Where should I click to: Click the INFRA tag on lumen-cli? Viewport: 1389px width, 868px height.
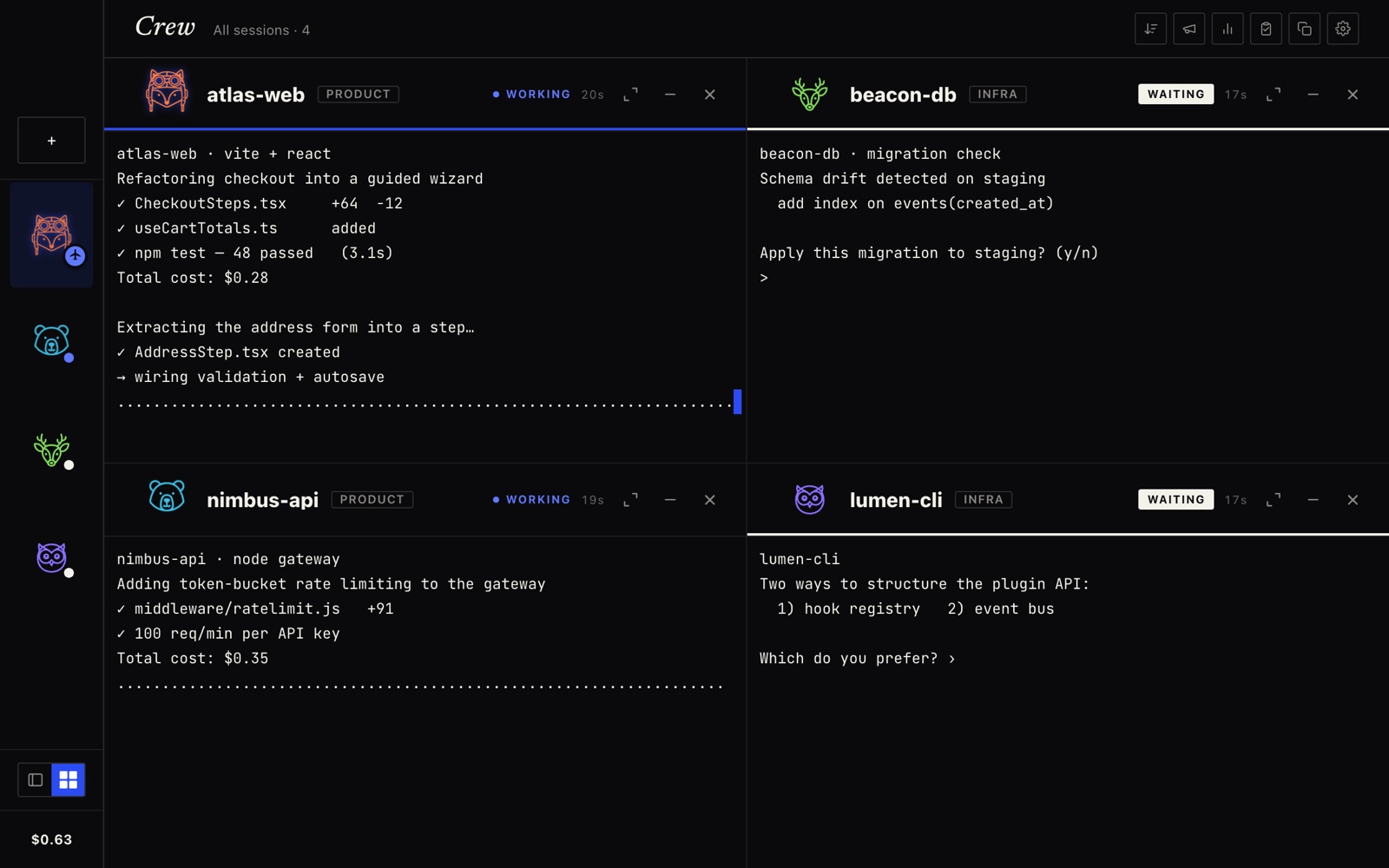983,500
